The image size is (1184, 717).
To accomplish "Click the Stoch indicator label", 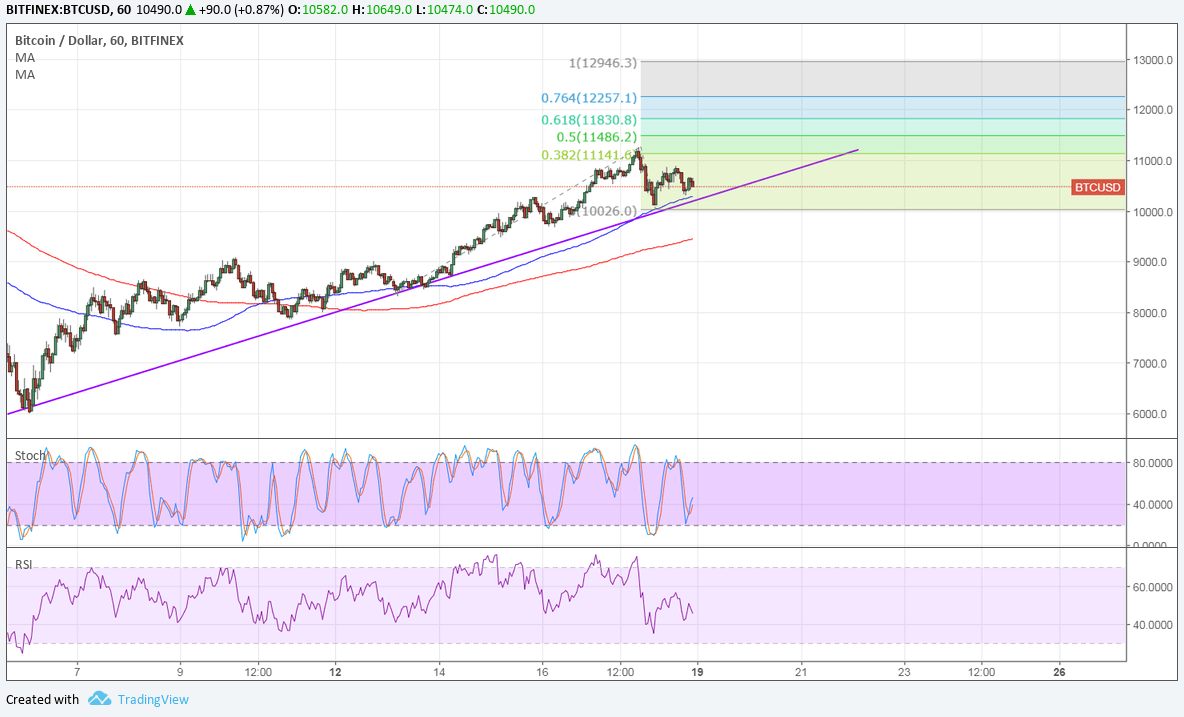I will (30, 456).
